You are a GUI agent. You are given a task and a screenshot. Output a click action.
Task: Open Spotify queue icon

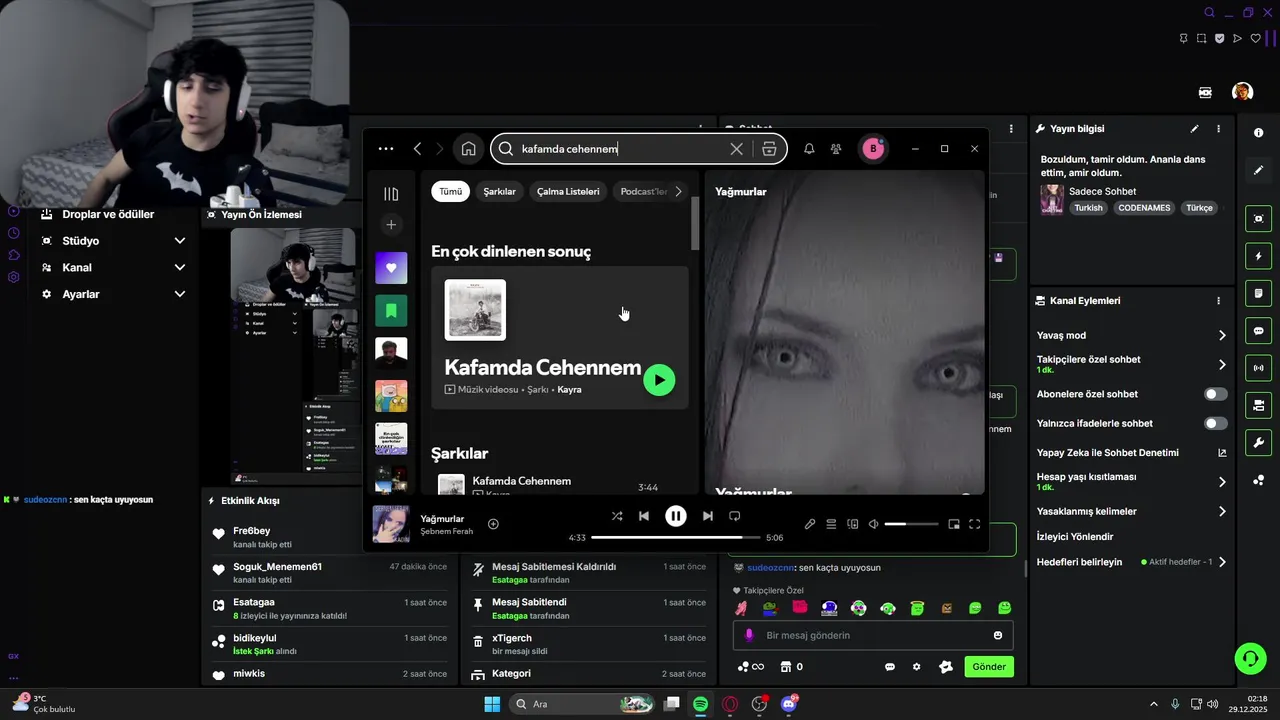click(831, 524)
